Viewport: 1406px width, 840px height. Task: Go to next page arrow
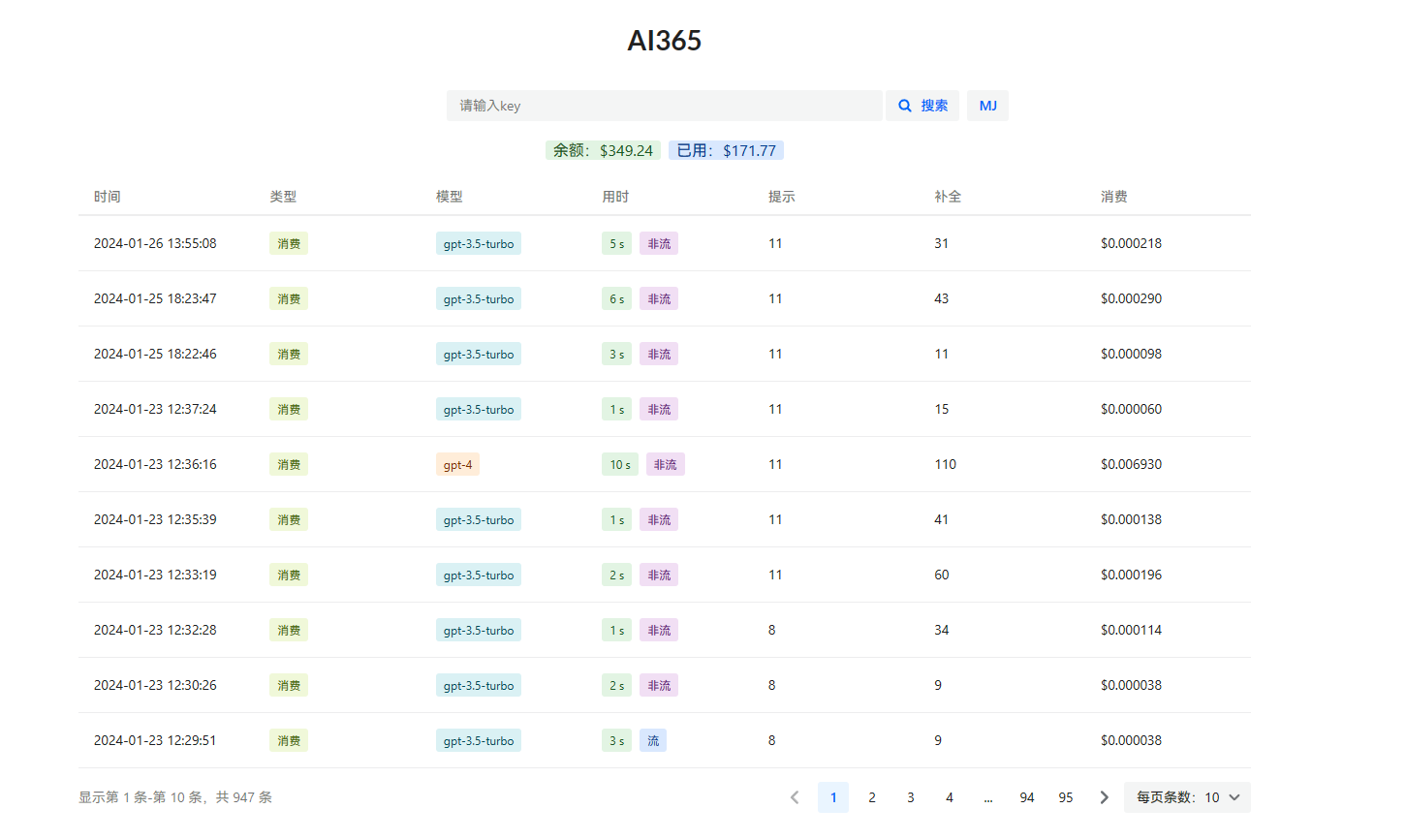[x=1105, y=797]
